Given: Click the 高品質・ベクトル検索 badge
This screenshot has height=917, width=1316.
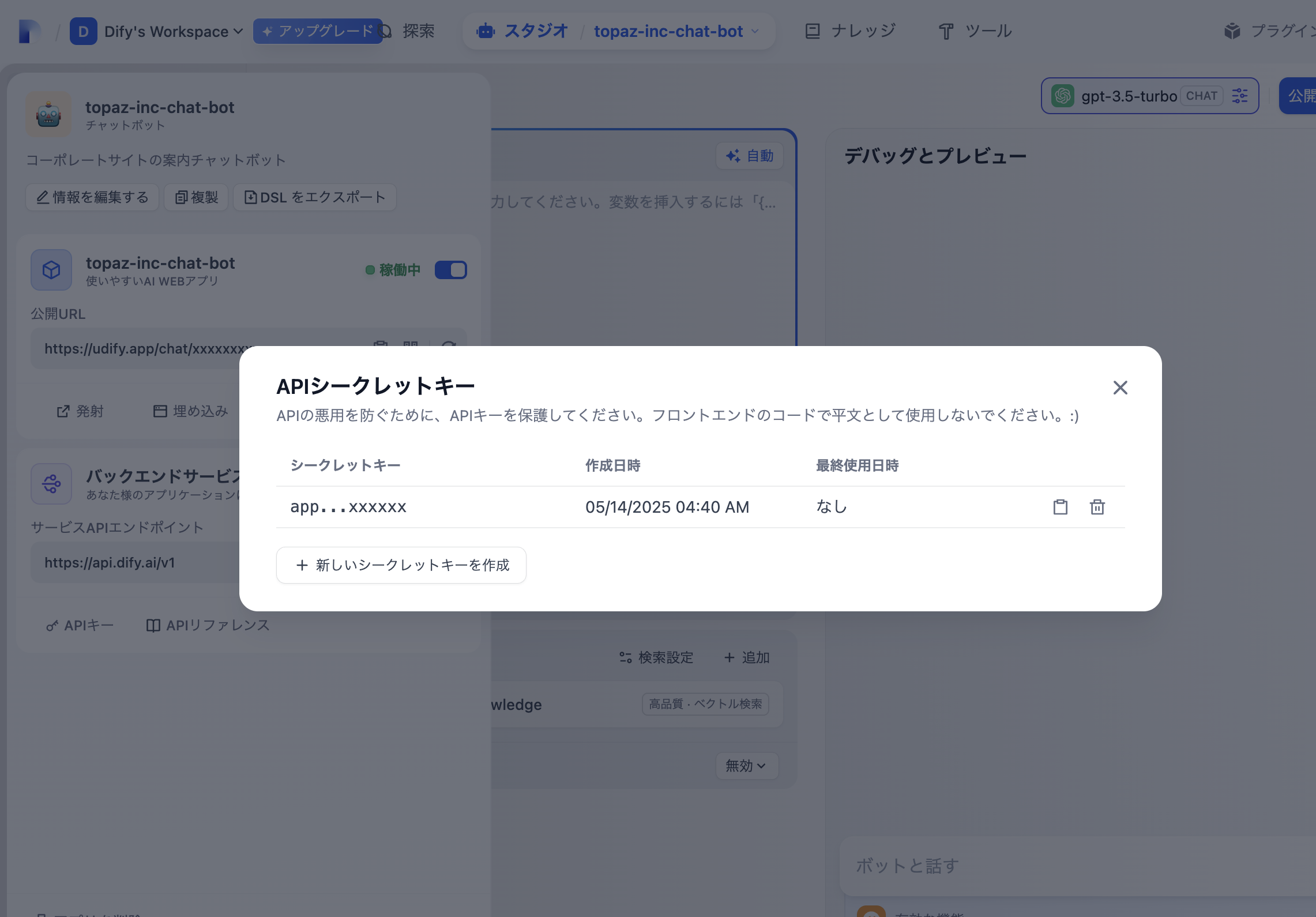Looking at the screenshot, I should (x=705, y=704).
